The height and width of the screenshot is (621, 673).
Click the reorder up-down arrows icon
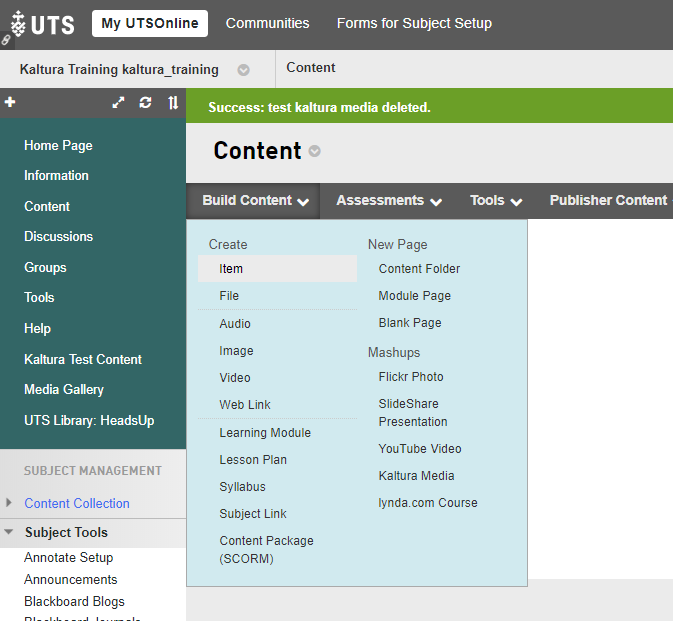172,103
